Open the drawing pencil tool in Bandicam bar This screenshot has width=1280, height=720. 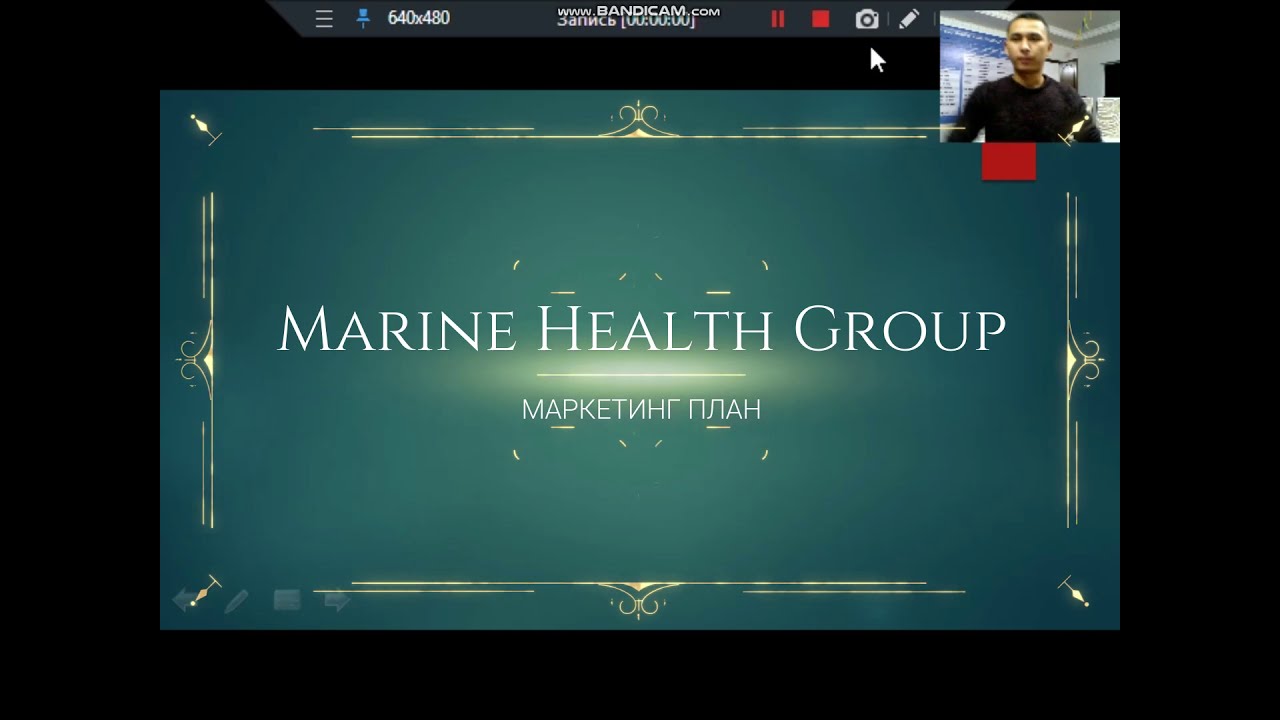[908, 19]
